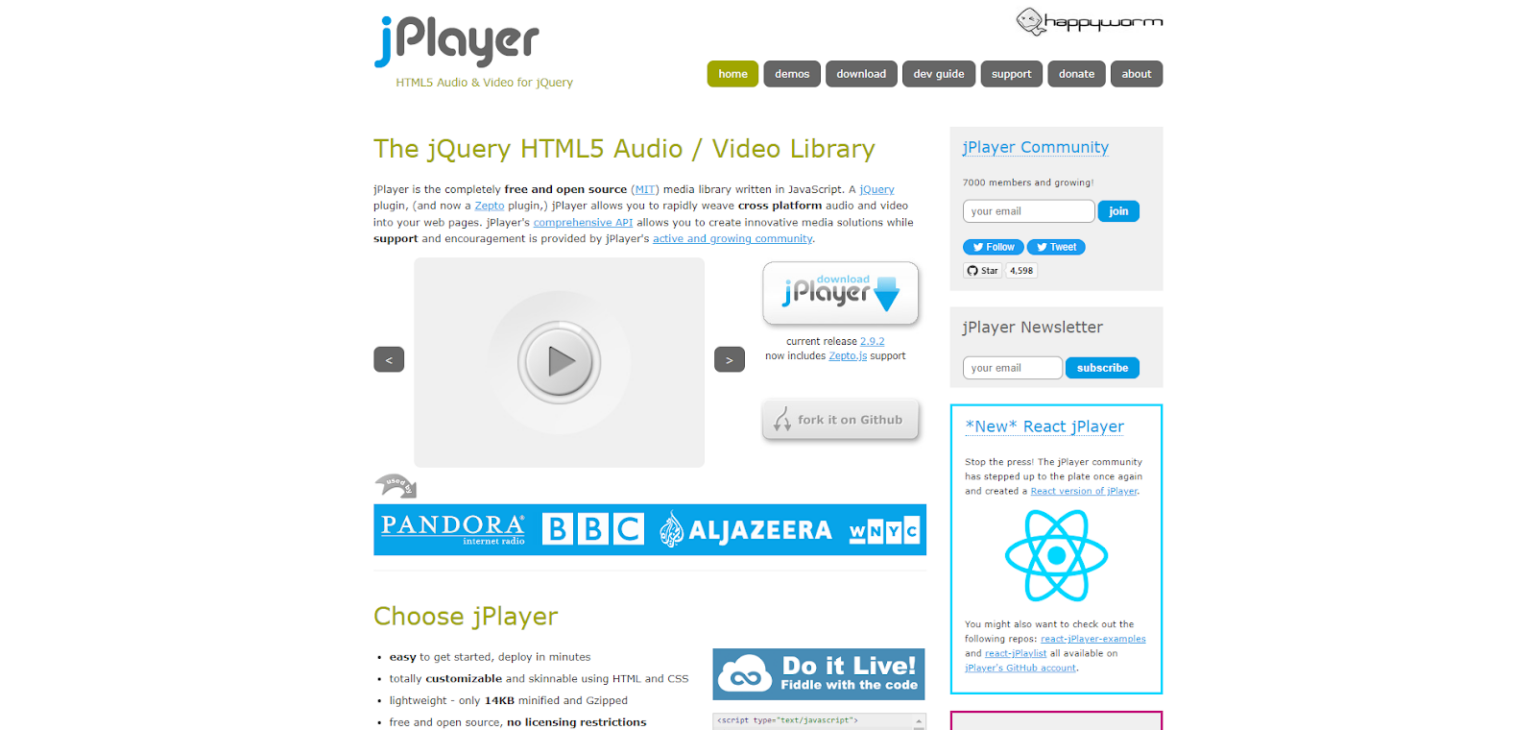
Task: Open the dev guide section
Action: pos(938,73)
